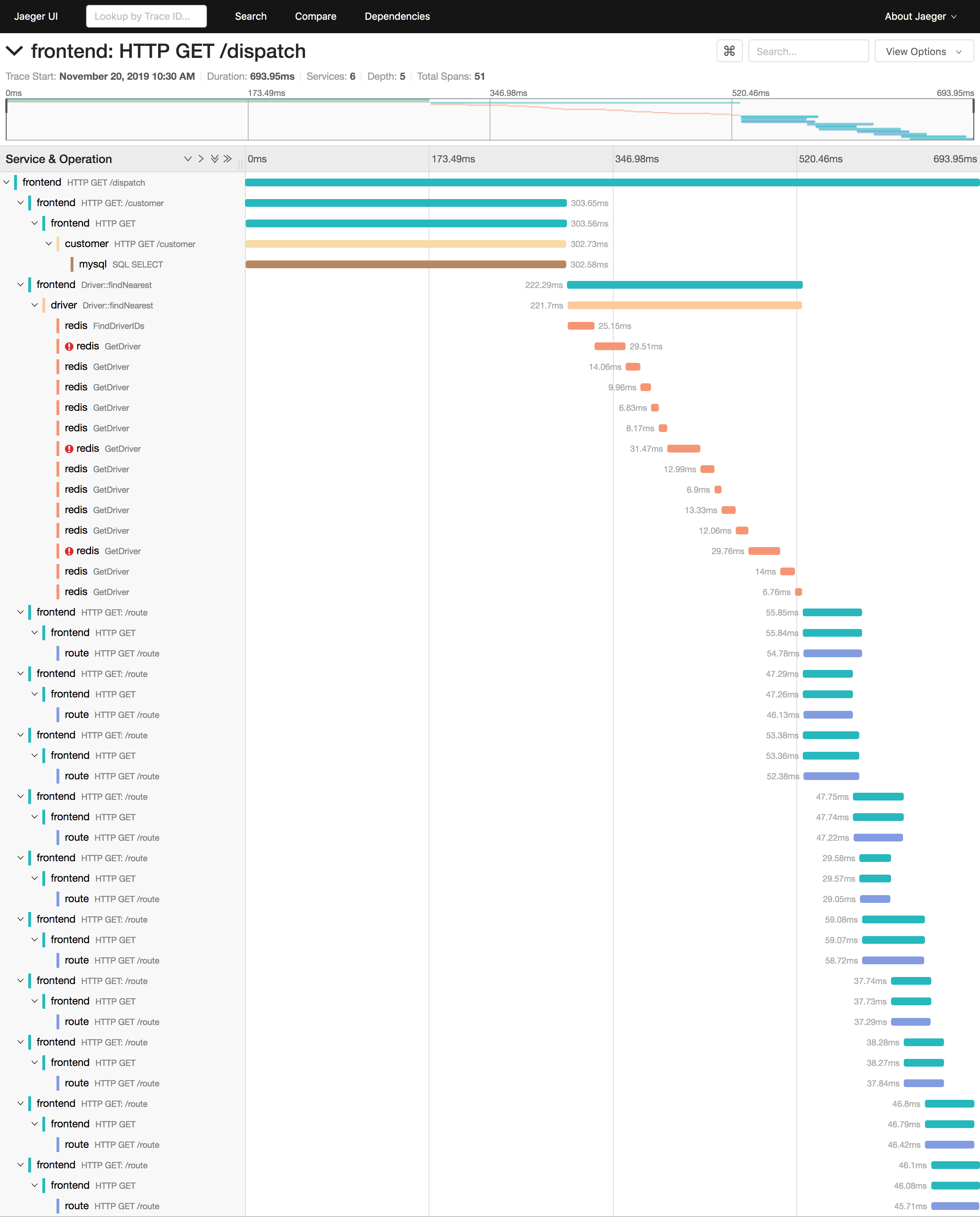Click Collapse All double-right chevron icon
The width and height of the screenshot is (980, 1217).
(x=227, y=159)
